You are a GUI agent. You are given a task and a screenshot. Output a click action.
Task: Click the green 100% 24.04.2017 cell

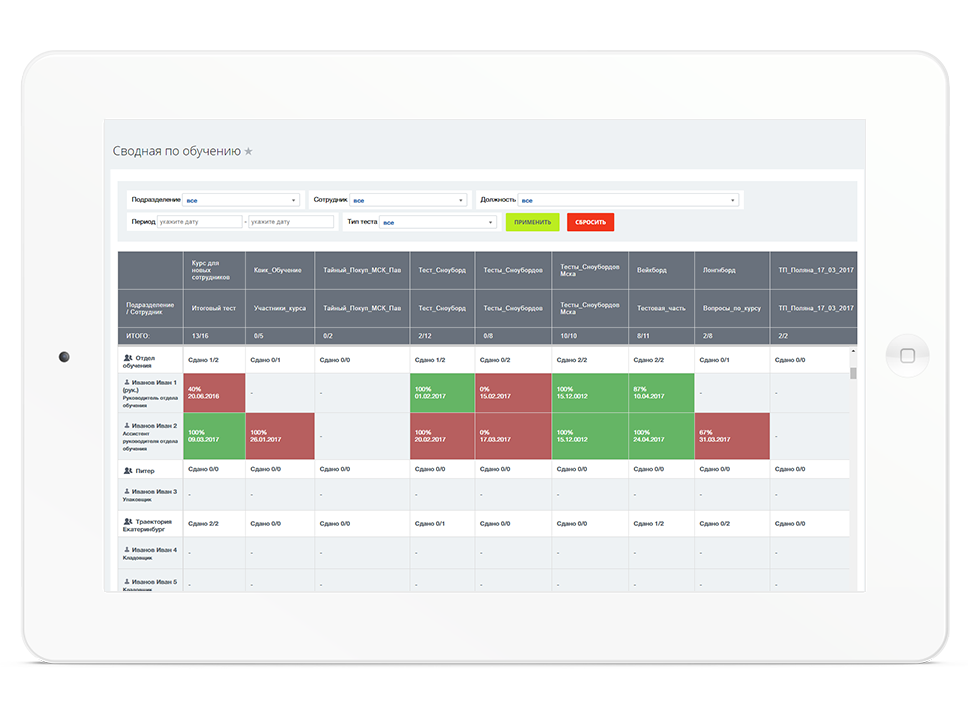click(661, 436)
